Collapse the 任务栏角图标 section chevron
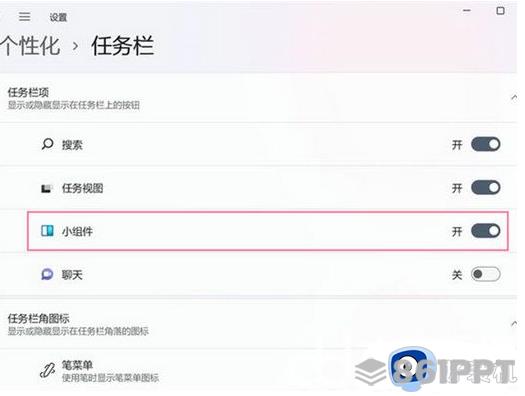525x396 pixels. (x=514, y=323)
